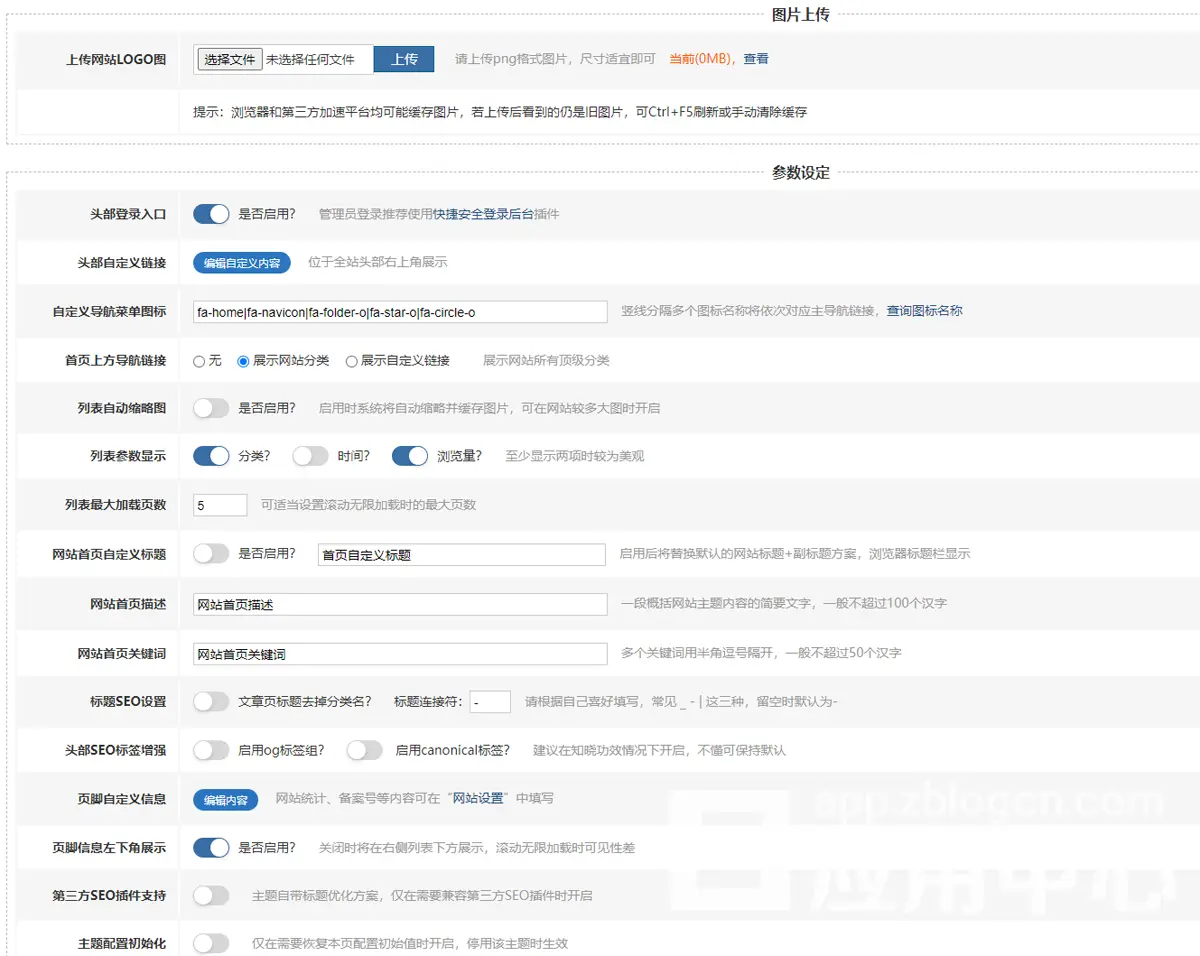The image size is (1200, 956).
Task: Disable the 头部登录入口 enable toggle
Action: coord(212,214)
